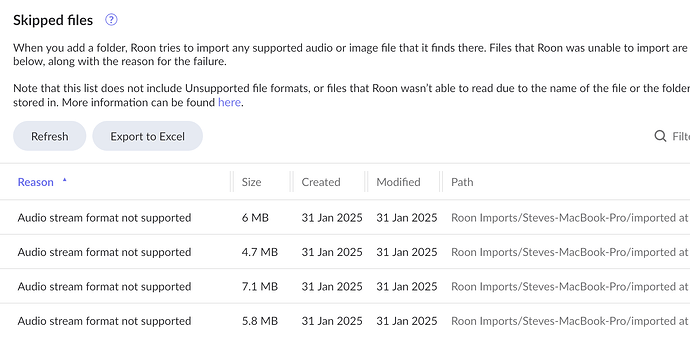Open the Skipped files help icon
Image resolution: width=690 pixels, height=362 pixels.
tap(111, 20)
